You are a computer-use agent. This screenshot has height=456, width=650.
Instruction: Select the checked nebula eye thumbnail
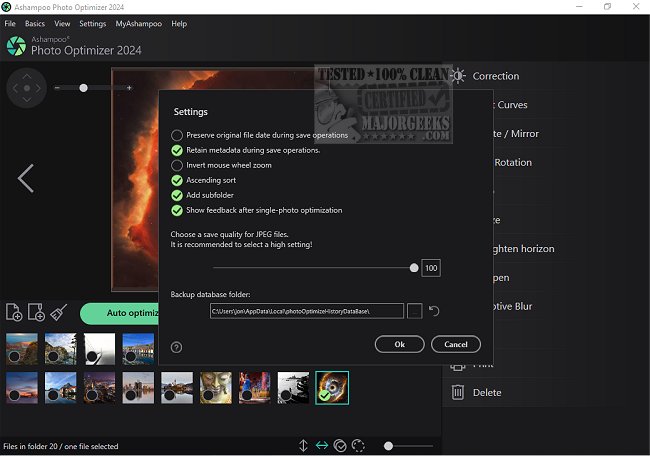click(332, 388)
